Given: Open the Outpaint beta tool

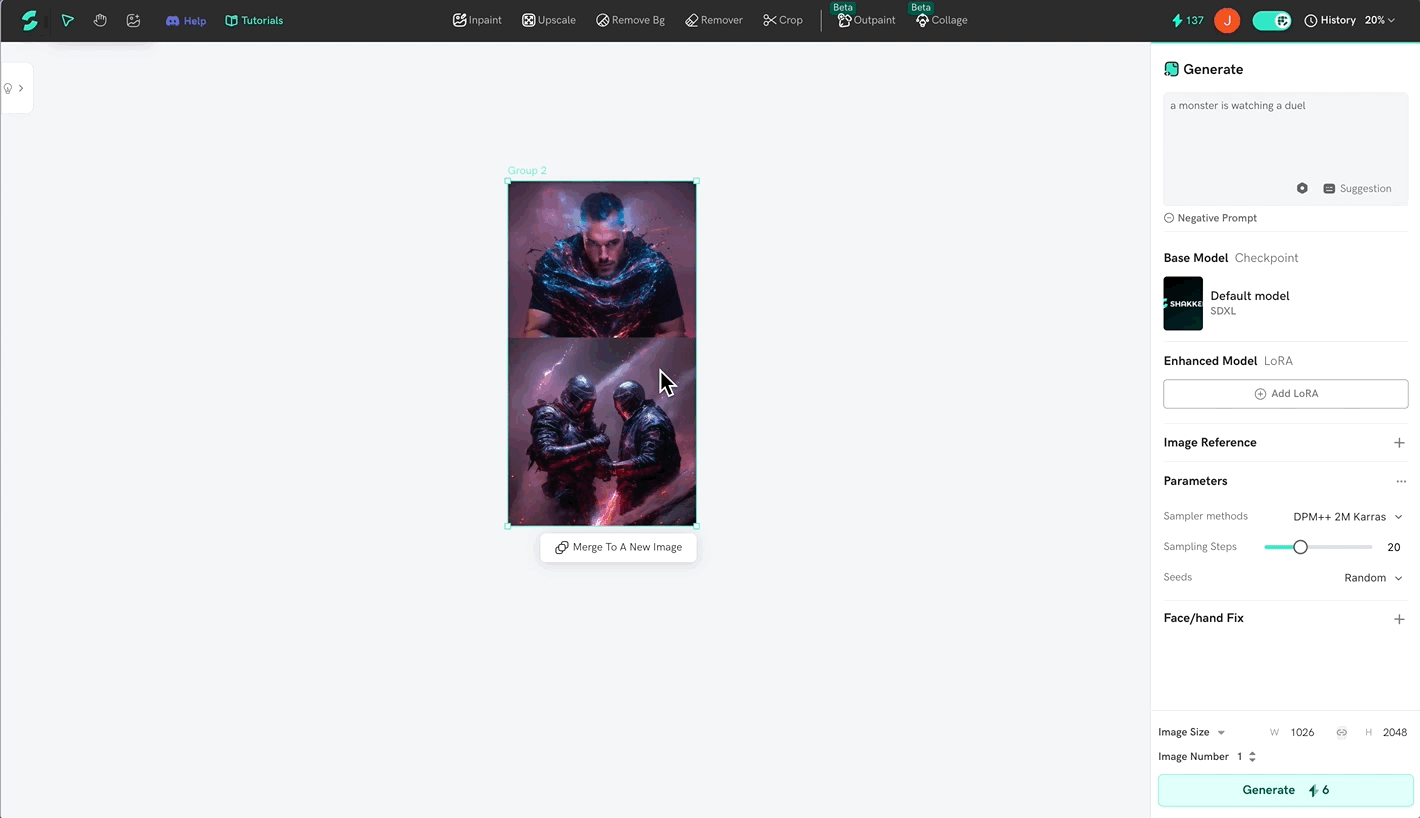Looking at the screenshot, I should 866,20.
